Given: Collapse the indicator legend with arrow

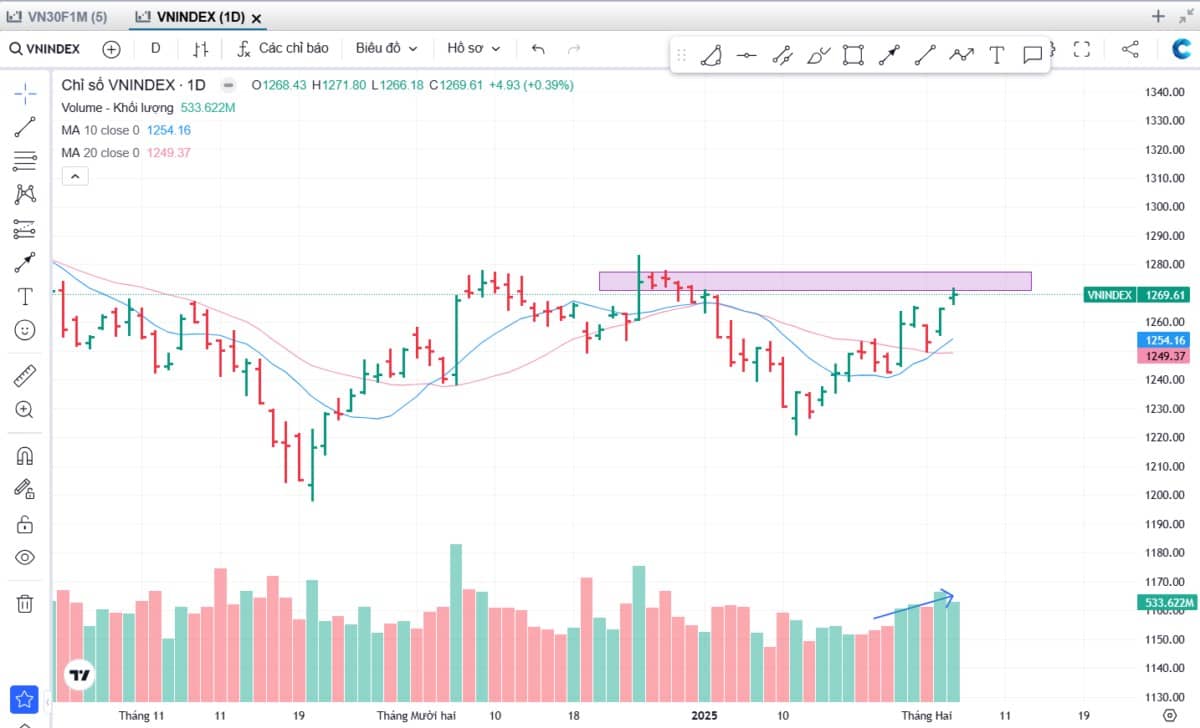Looking at the screenshot, I should pyautogui.click(x=75, y=177).
